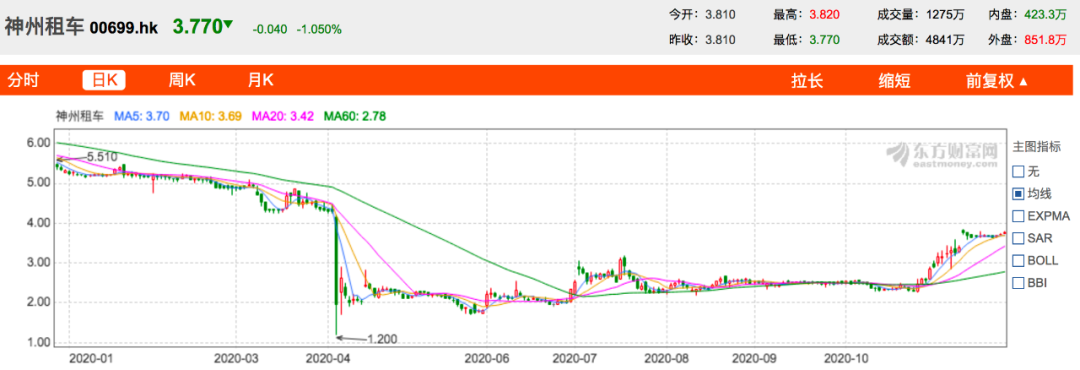Click the MA20: 3.42 legend label
The height and width of the screenshot is (370, 1080).
(283, 117)
